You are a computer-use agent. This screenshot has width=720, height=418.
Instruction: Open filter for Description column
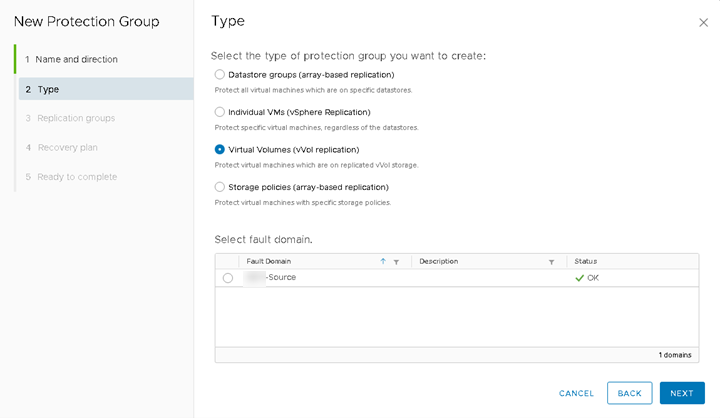click(x=551, y=262)
